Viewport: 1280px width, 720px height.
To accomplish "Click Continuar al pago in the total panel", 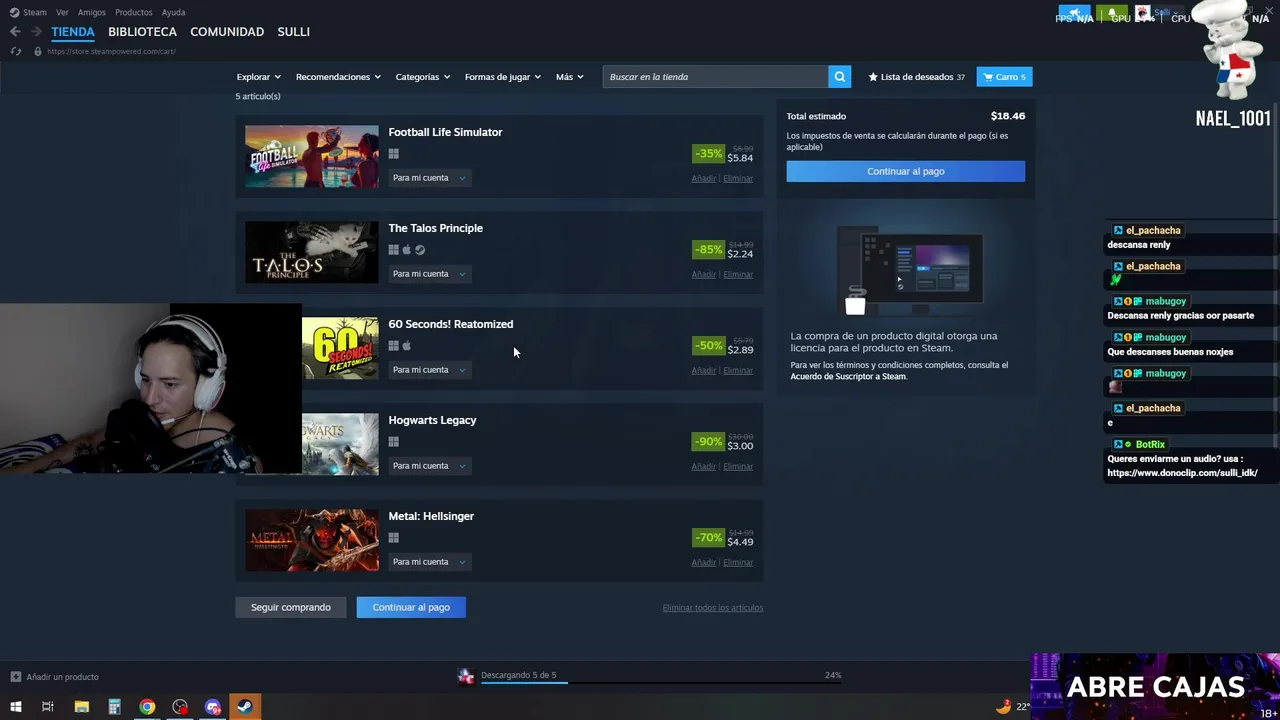I will tap(905, 171).
